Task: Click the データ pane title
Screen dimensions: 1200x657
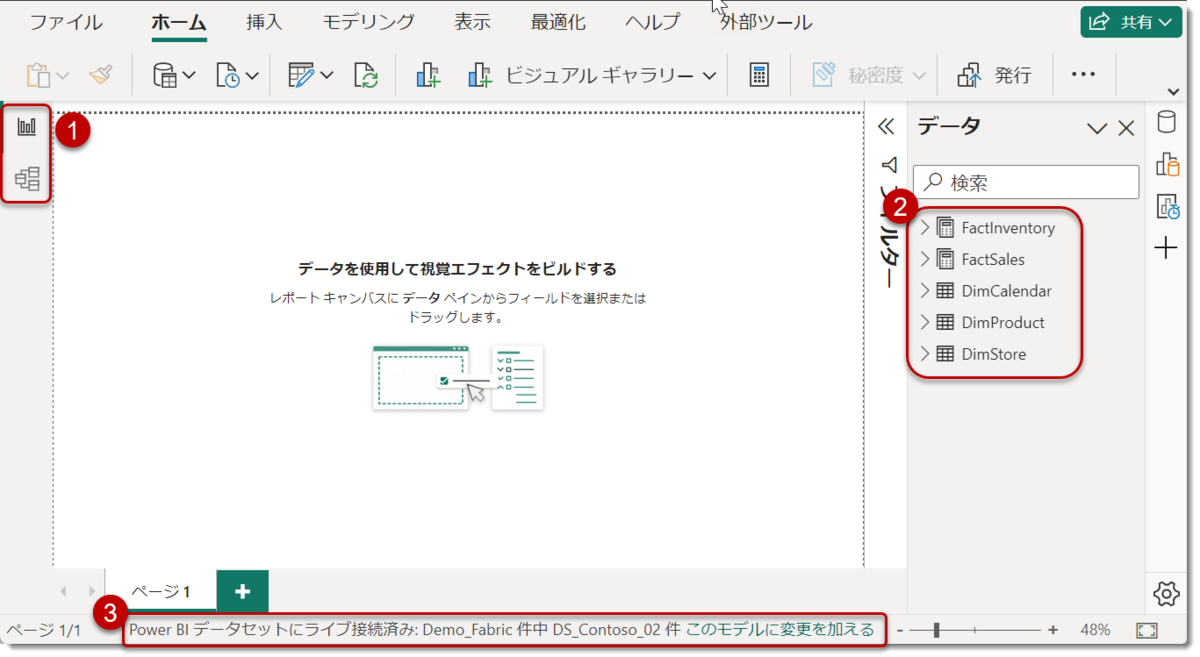Action: click(x=949, y=126)
